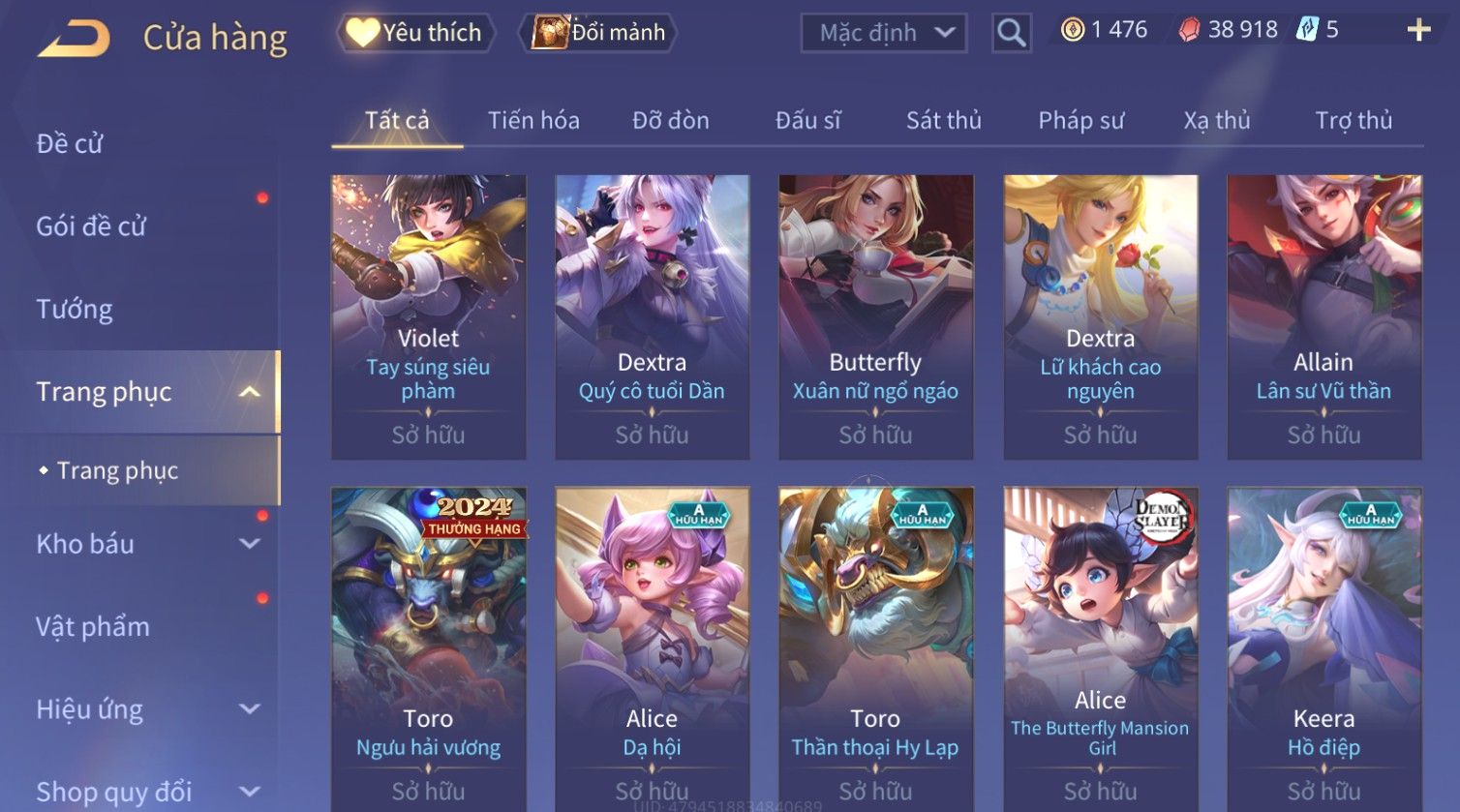
Task: Open Gói đề cử in the sidebar
Action: pyautogui.click(x=91, y=226)
